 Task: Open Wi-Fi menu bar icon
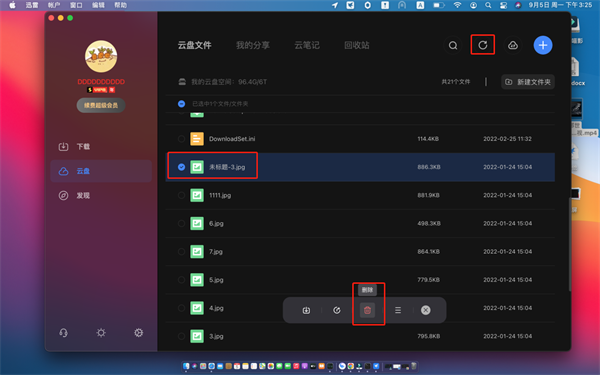coord(457,5)
